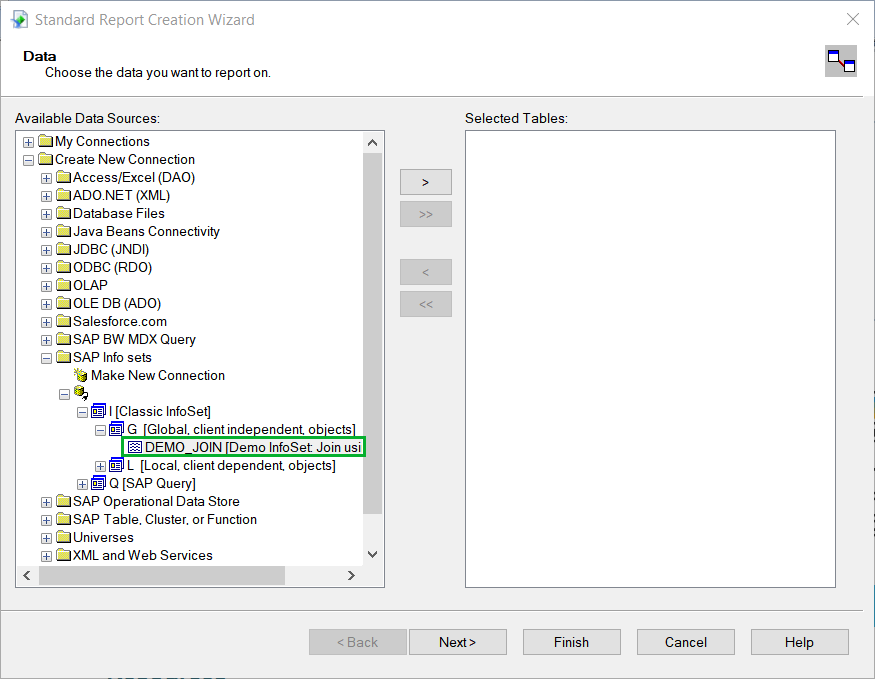Click the Q SAP Query node icon
875x679 pixels.
(x=99, y=483)
